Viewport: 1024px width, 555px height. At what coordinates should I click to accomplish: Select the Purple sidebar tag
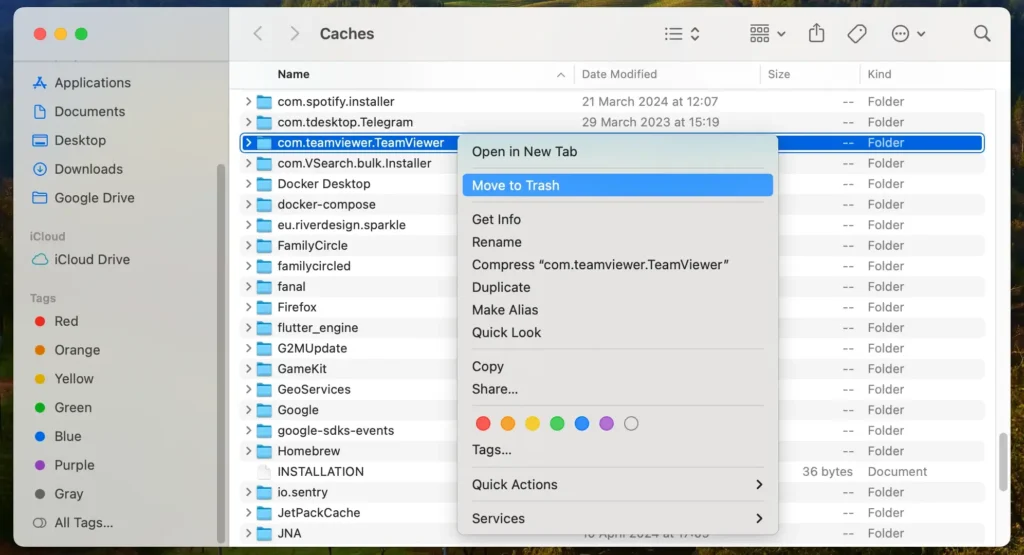[x=64, y=465]
